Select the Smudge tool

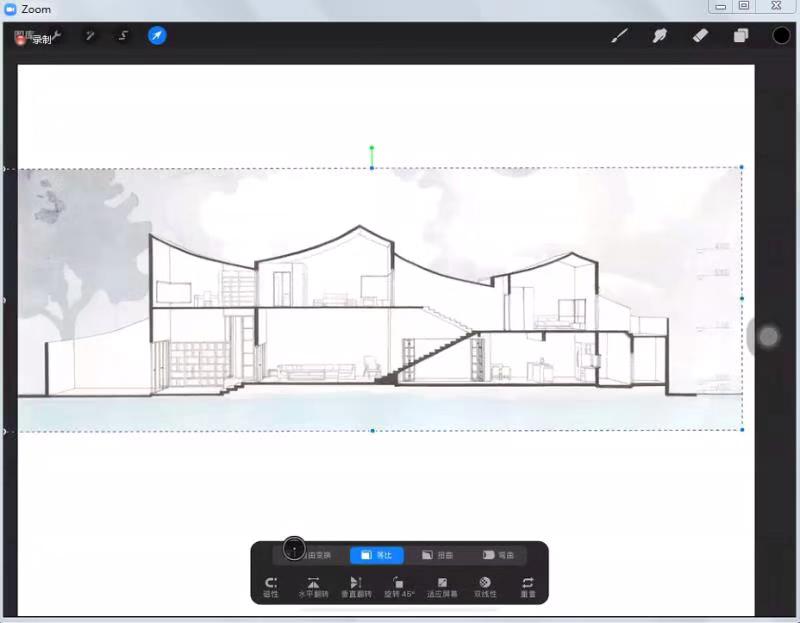pos(659,36)
